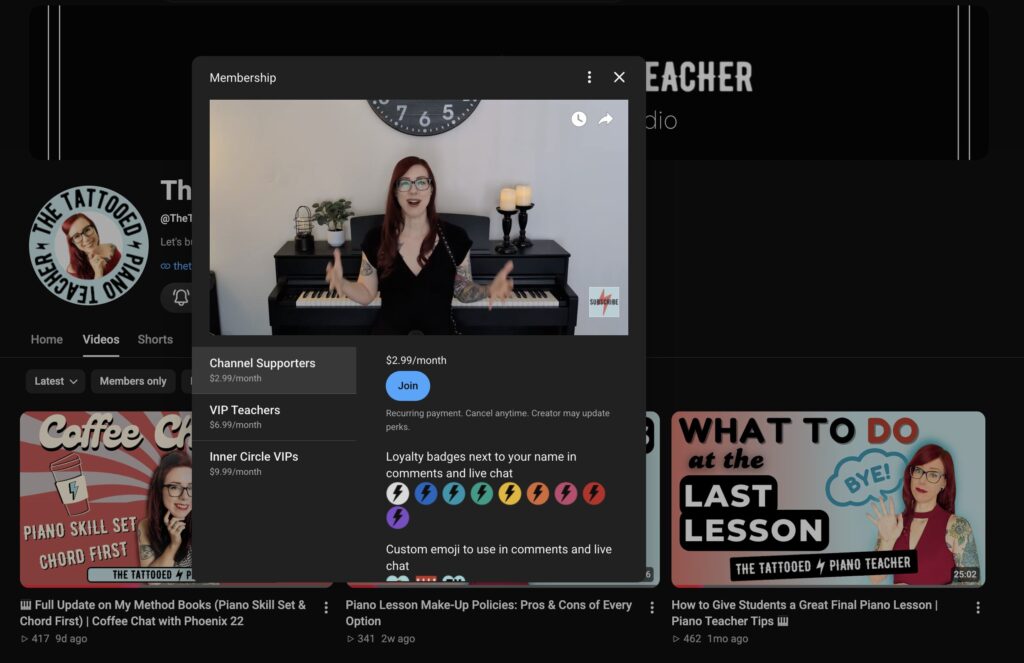Open options menu for Make-Up Policies video

click(652, 607)
